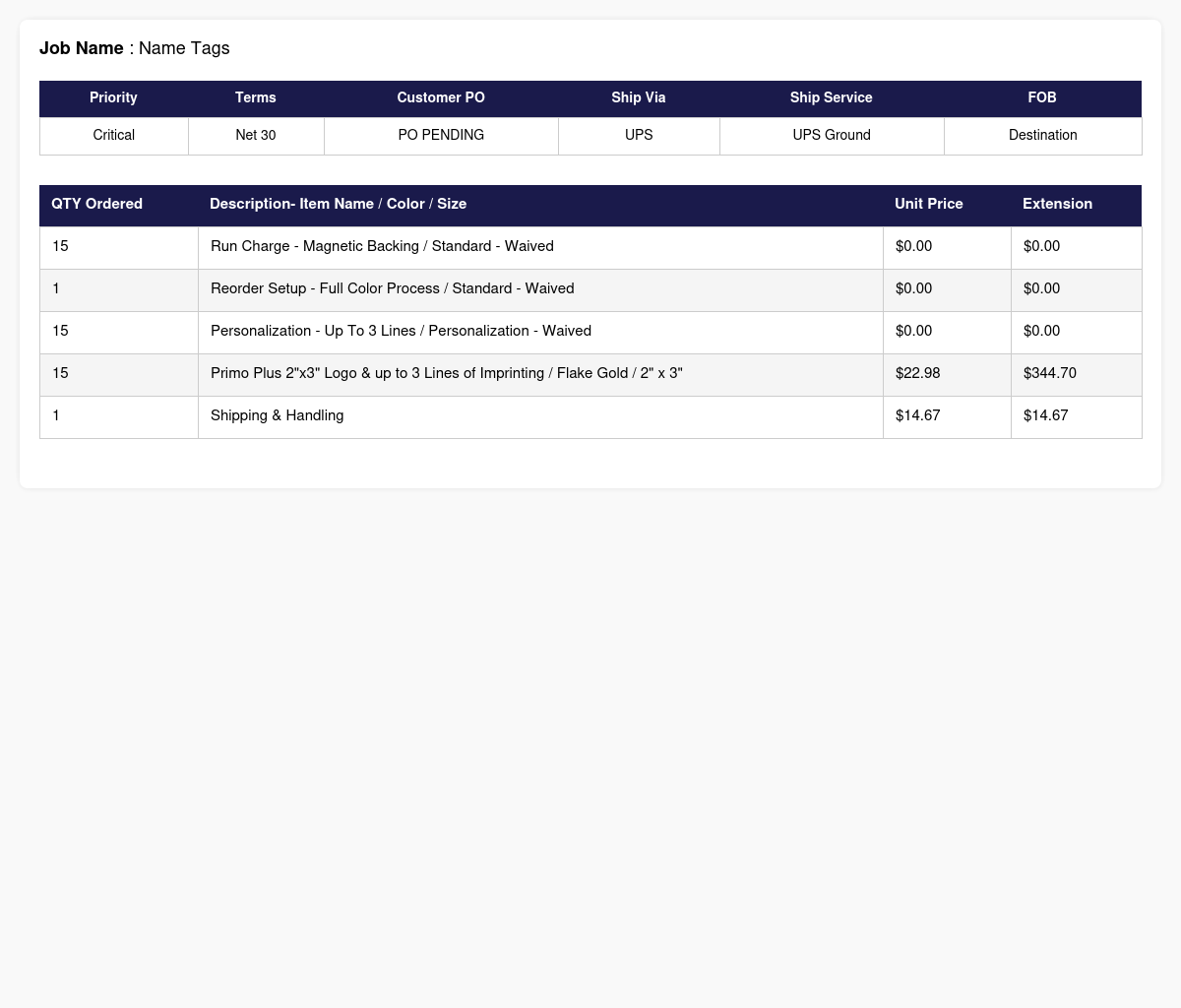Select the Primo Plus item description
This screenshot has width=1181, height=1008.
point(447,373)
